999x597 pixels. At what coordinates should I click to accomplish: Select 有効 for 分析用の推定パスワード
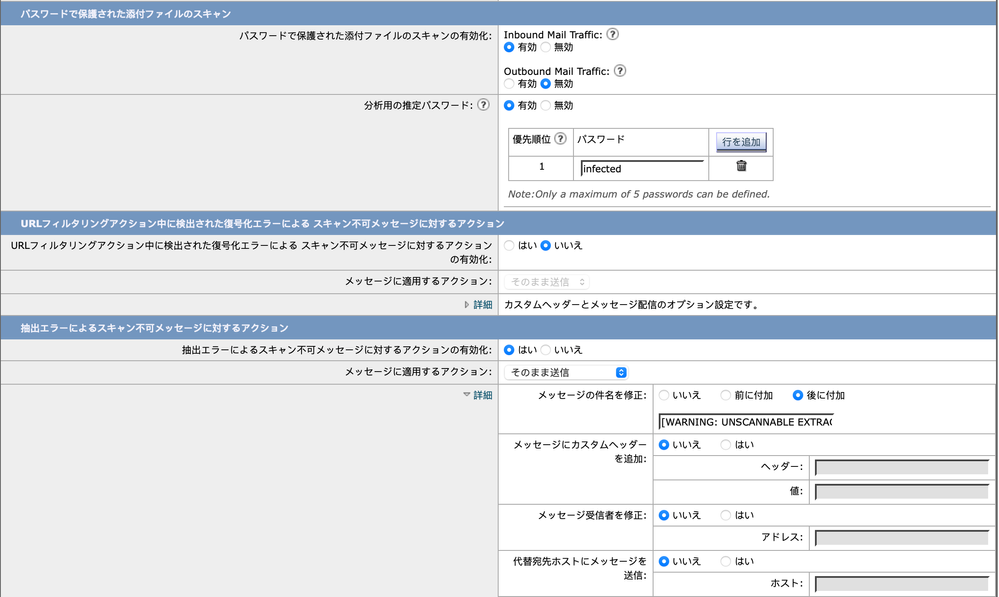[x=509, y=105]
